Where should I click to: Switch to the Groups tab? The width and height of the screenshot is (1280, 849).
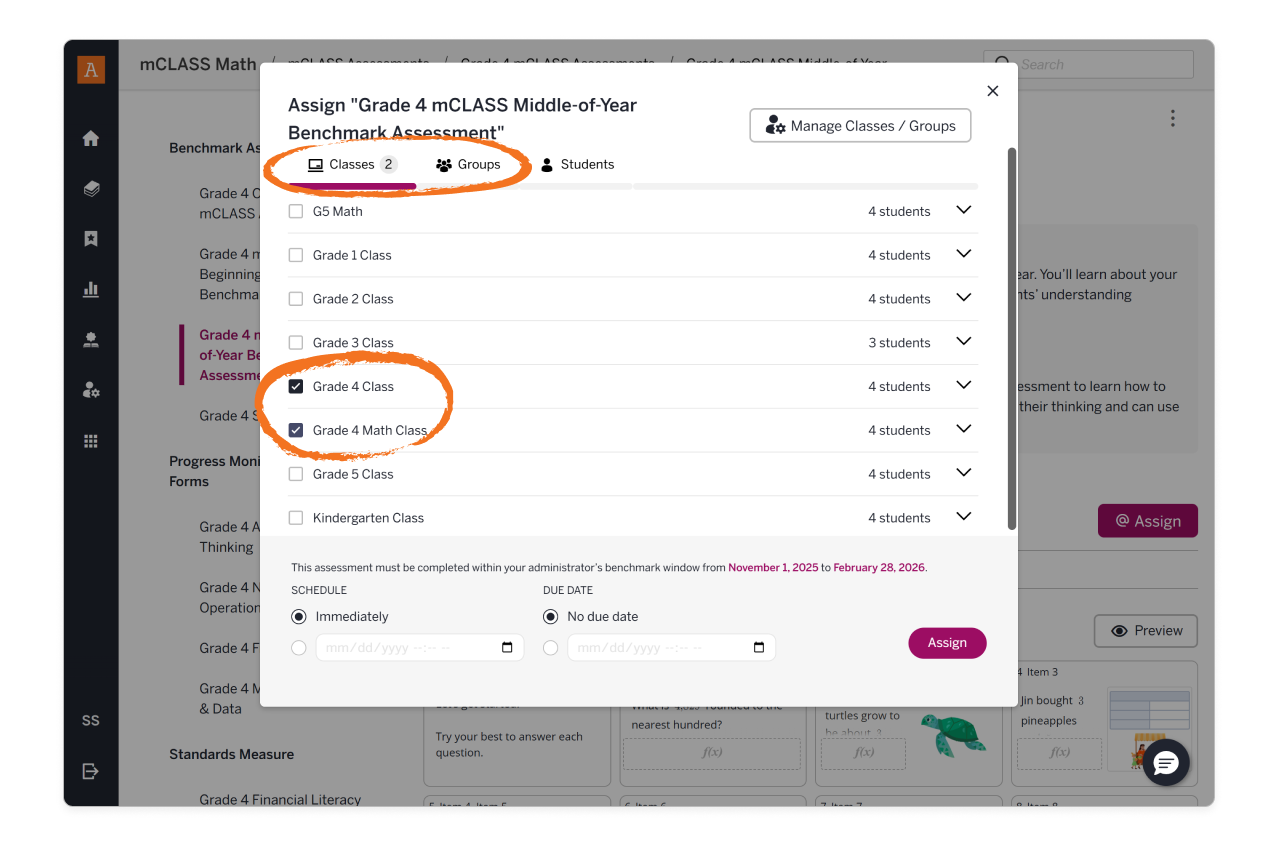click(468, 165)
